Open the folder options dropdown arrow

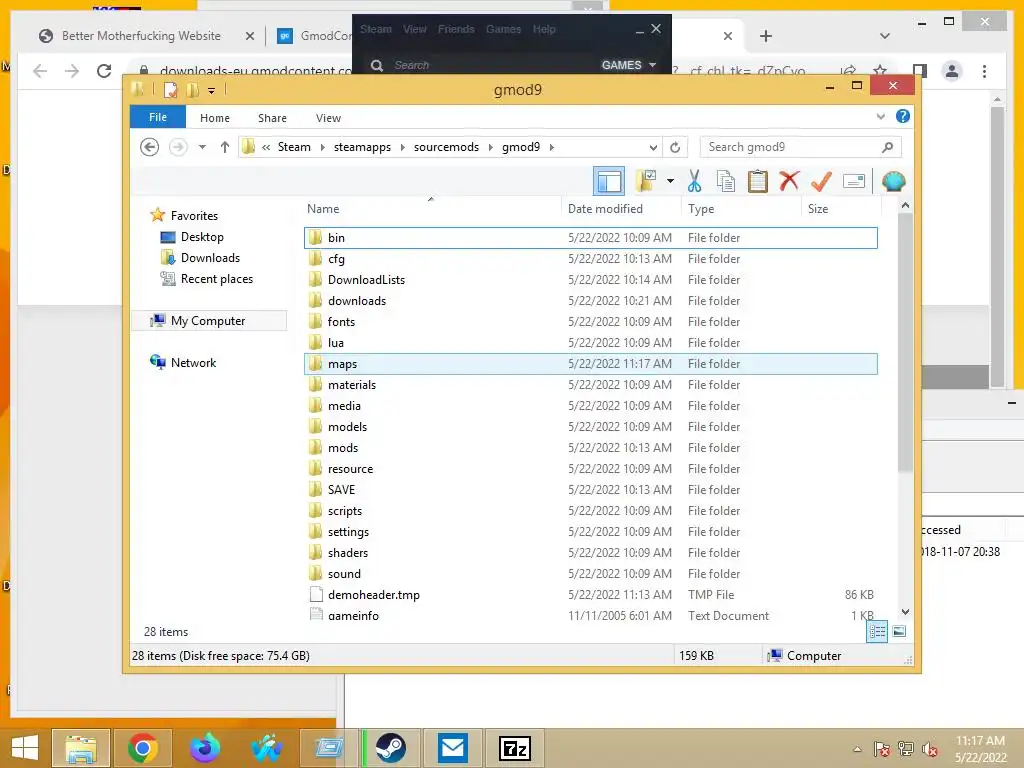(x=670, y=181)
